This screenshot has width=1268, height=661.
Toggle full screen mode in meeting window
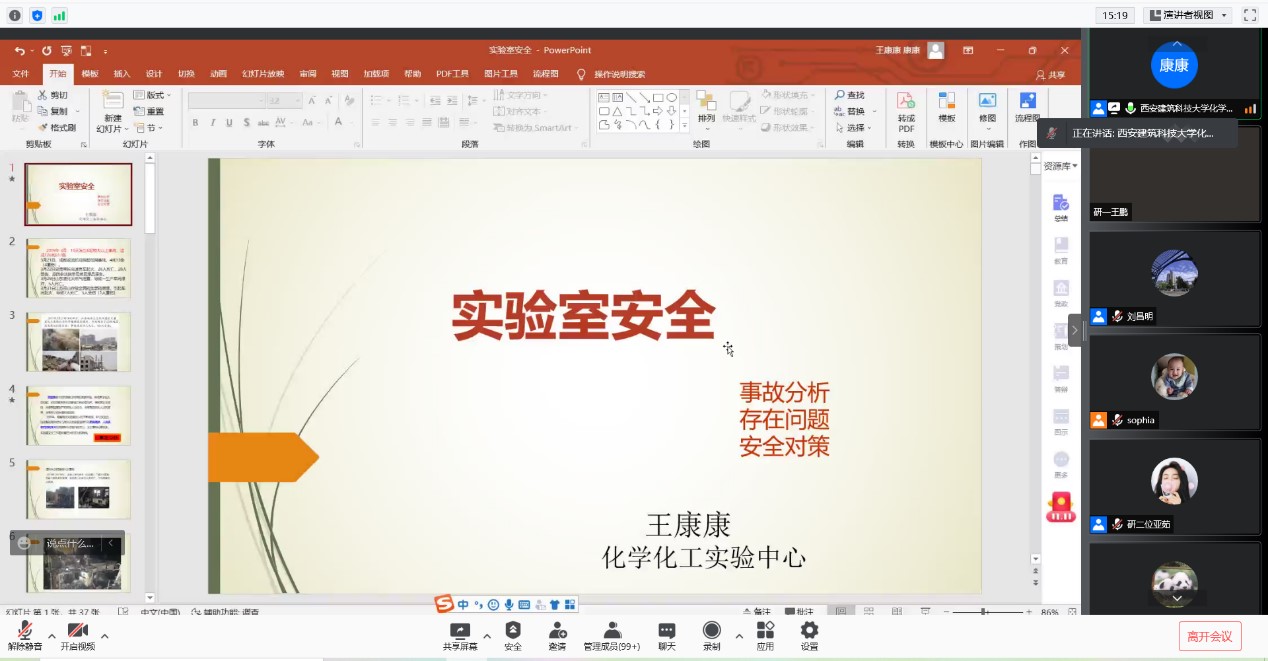tap(1249, 15)
